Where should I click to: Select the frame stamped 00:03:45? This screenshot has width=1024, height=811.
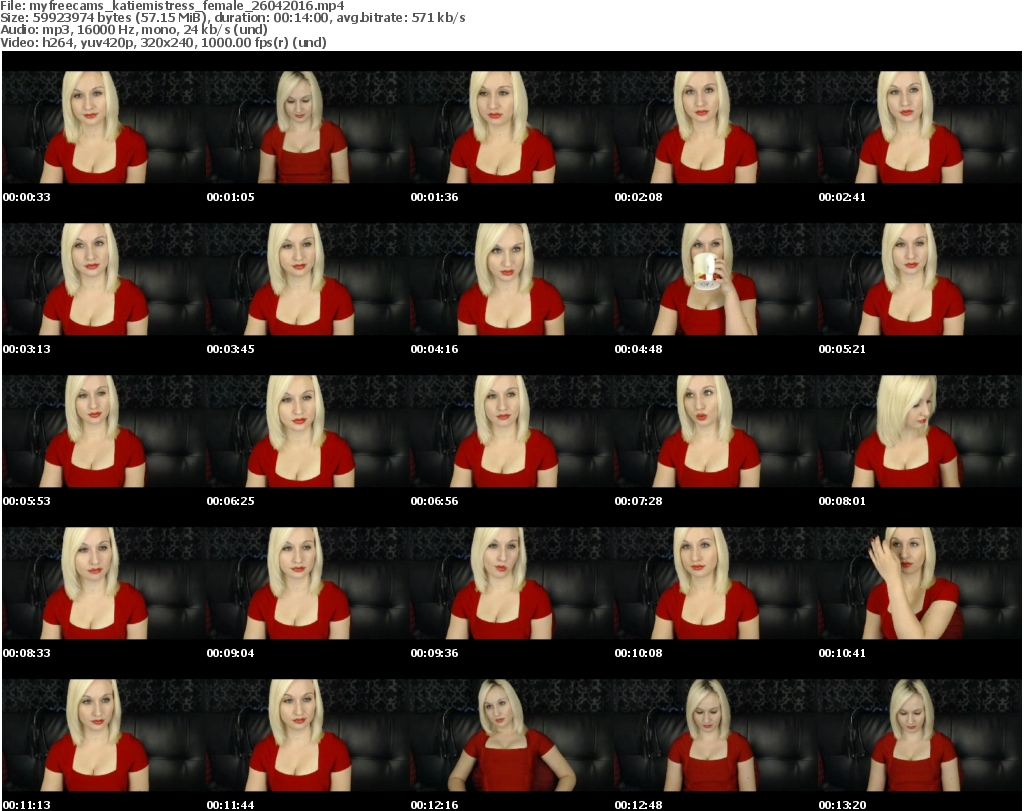point(308,279)
